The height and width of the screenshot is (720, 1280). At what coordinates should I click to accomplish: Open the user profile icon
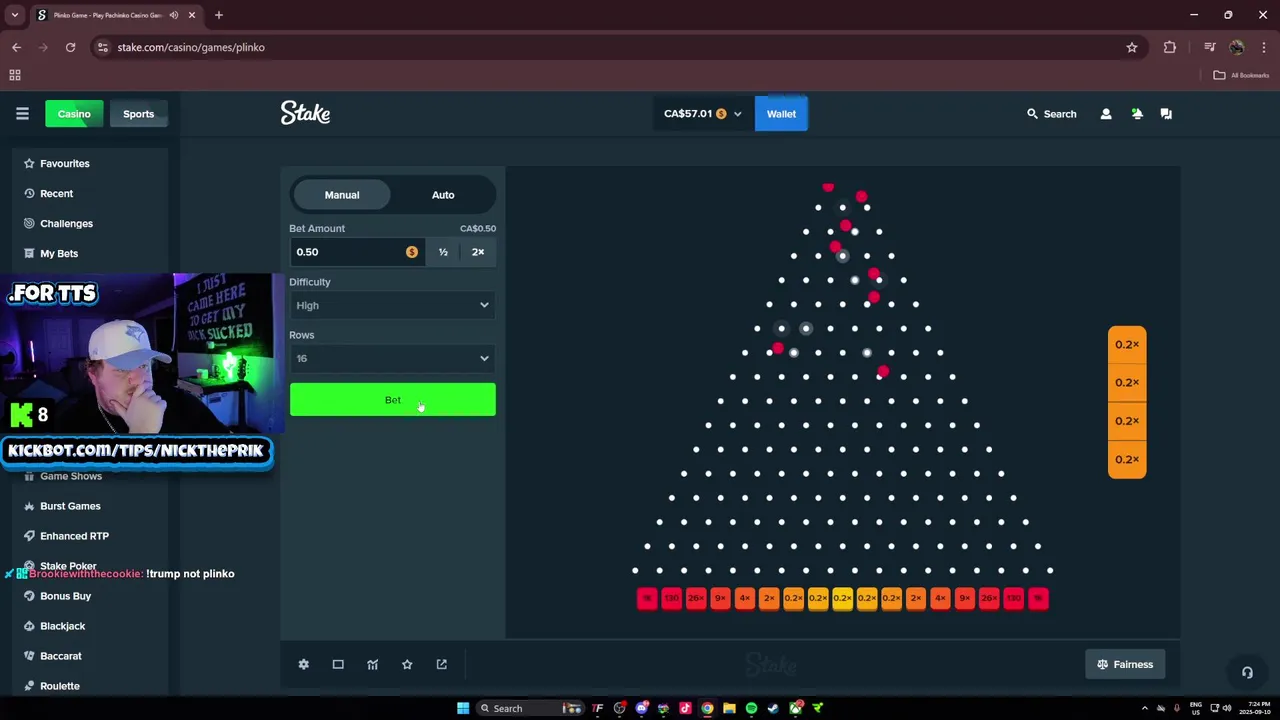1106,114
